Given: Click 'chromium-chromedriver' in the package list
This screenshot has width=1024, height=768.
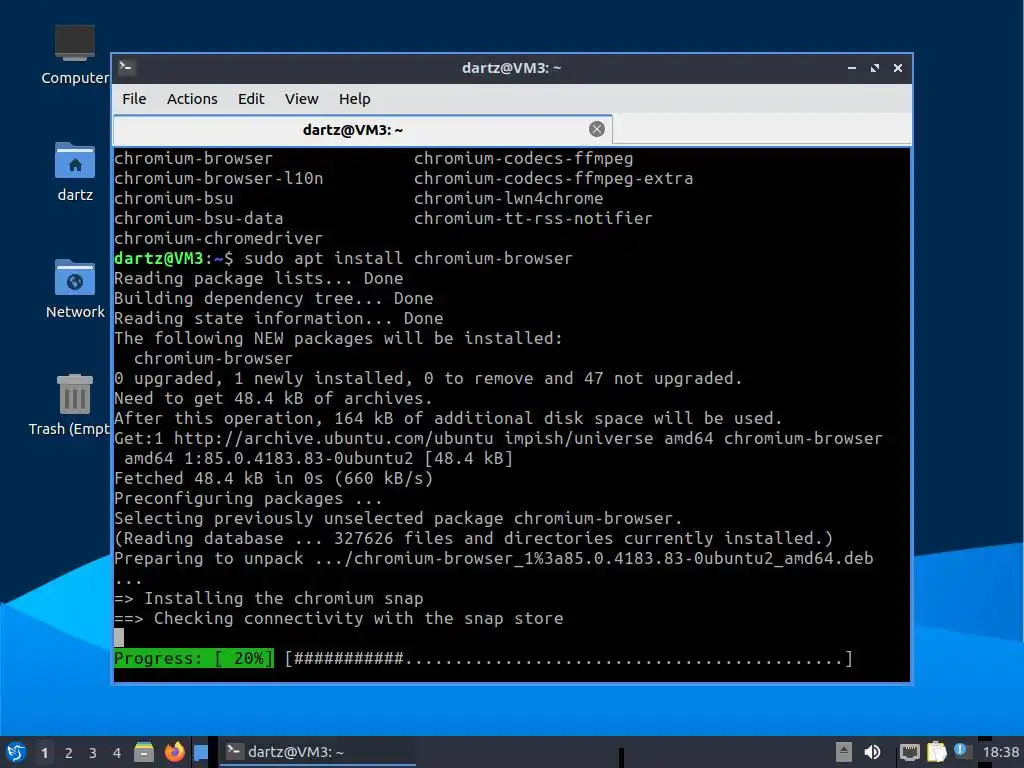Looking at the screenshot, I should (x=218, y=238).
